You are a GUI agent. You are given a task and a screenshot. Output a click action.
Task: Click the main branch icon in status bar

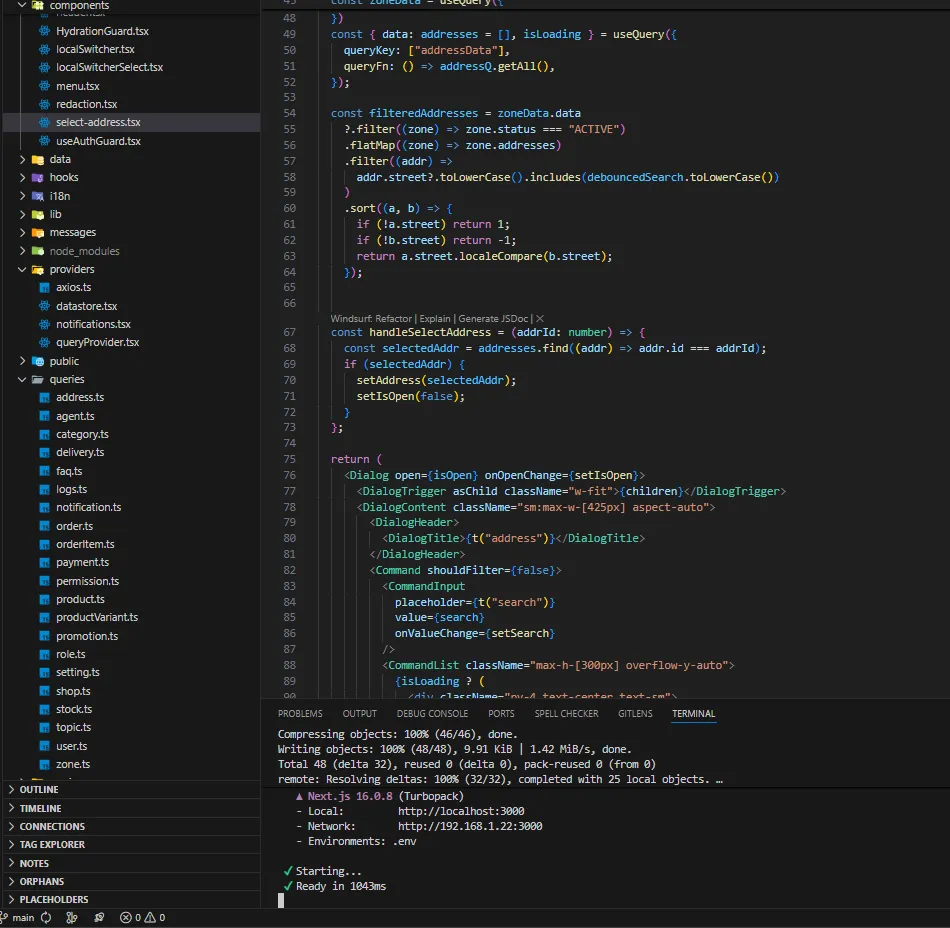tap(4, 916)
